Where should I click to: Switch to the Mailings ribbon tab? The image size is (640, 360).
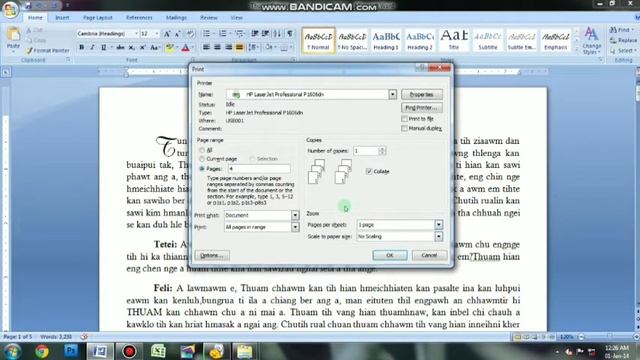176,18
